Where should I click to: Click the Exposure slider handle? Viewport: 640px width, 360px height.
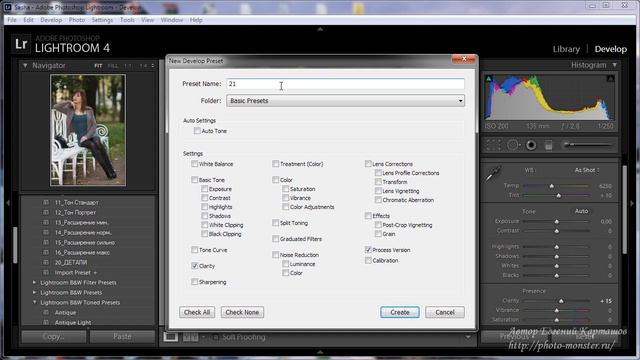[x=556, y=221]
